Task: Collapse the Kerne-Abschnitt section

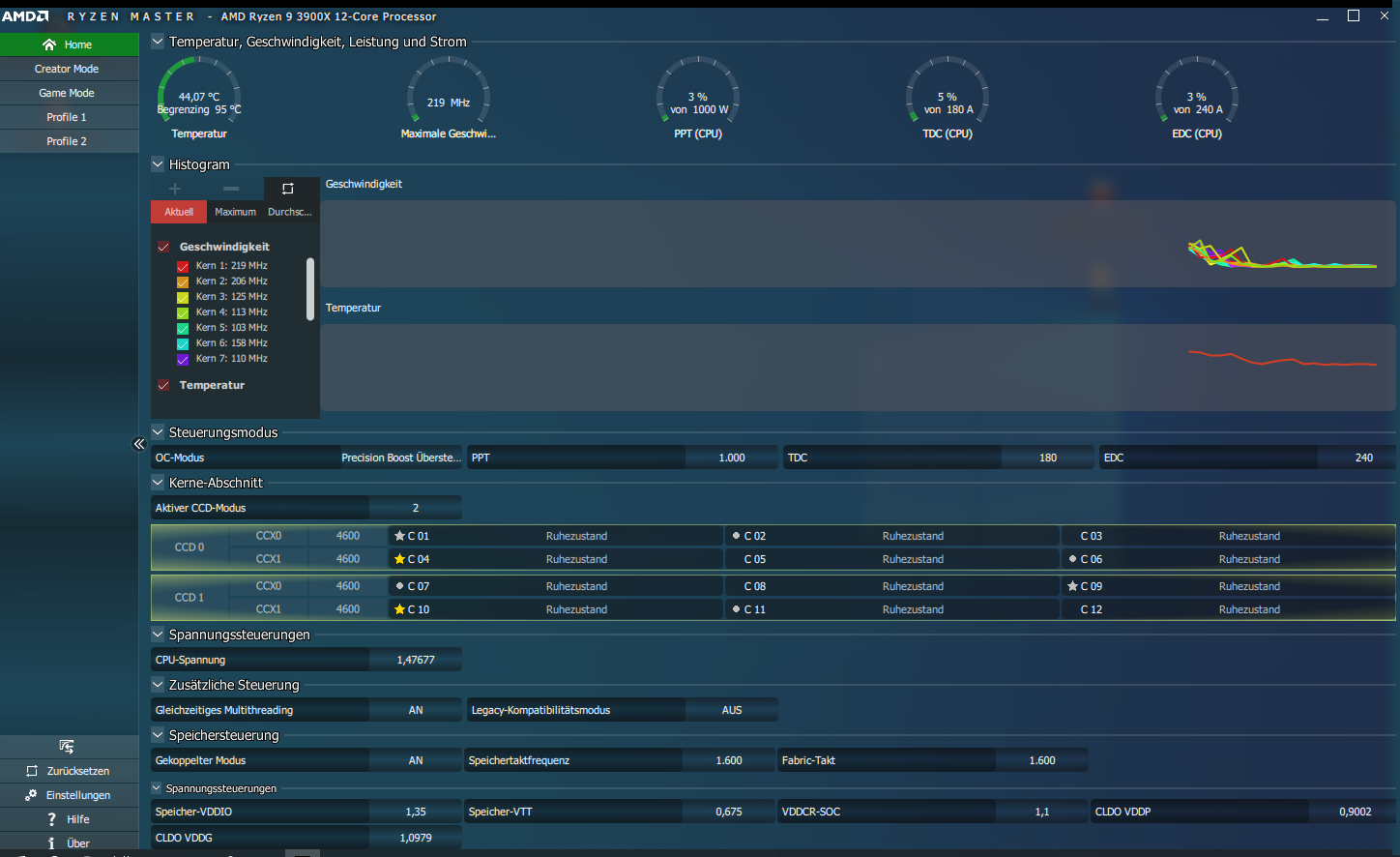Action: [x=158, y=483]
